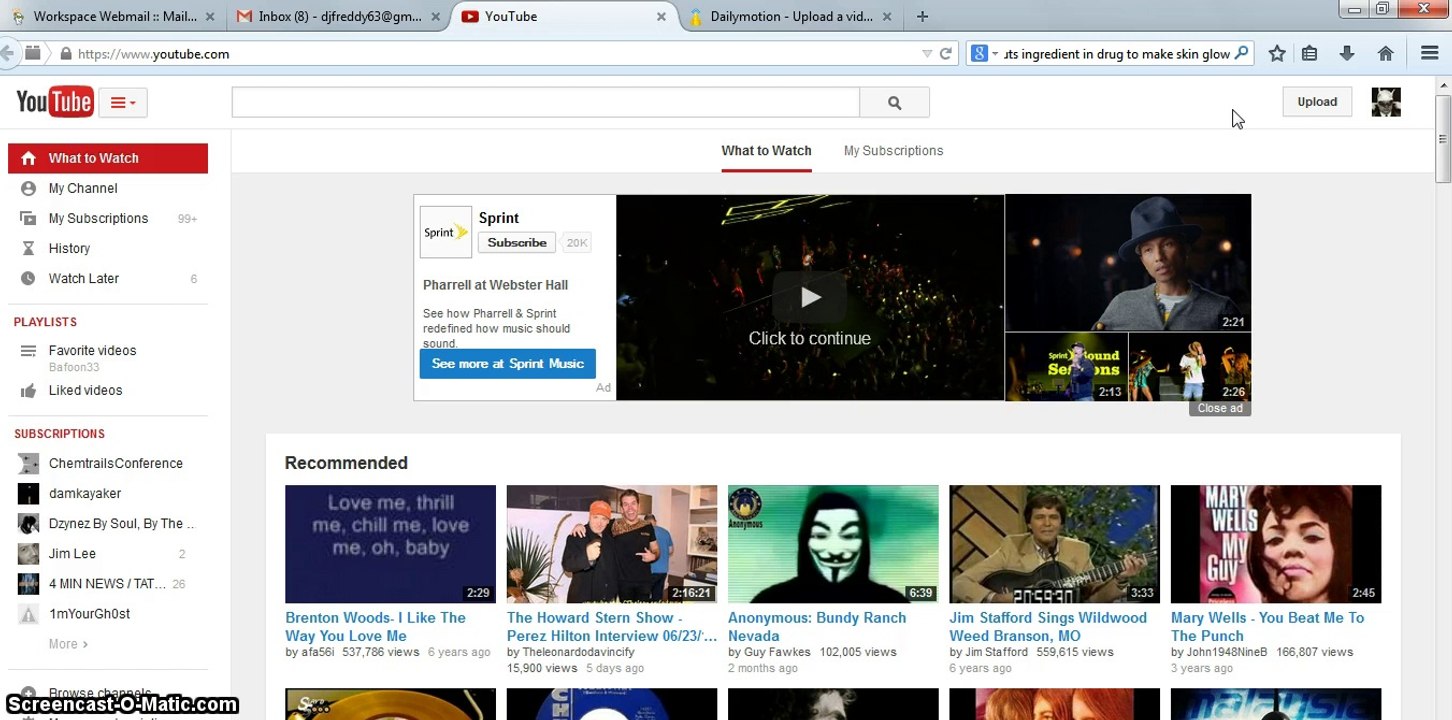1452x720 pixels.
Task: Open the SUBSCRIPTIONS section heading
Action: tap(59, 434)
